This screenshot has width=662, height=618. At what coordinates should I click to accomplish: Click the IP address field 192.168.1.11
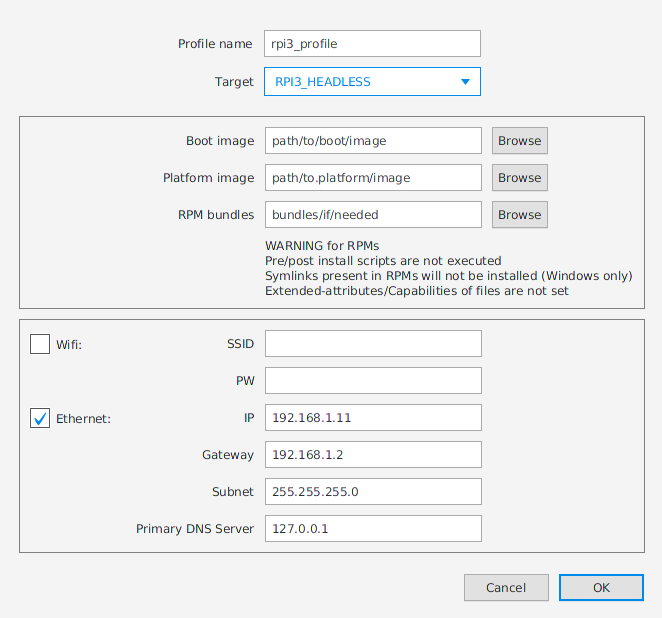[x=372, y=418]
